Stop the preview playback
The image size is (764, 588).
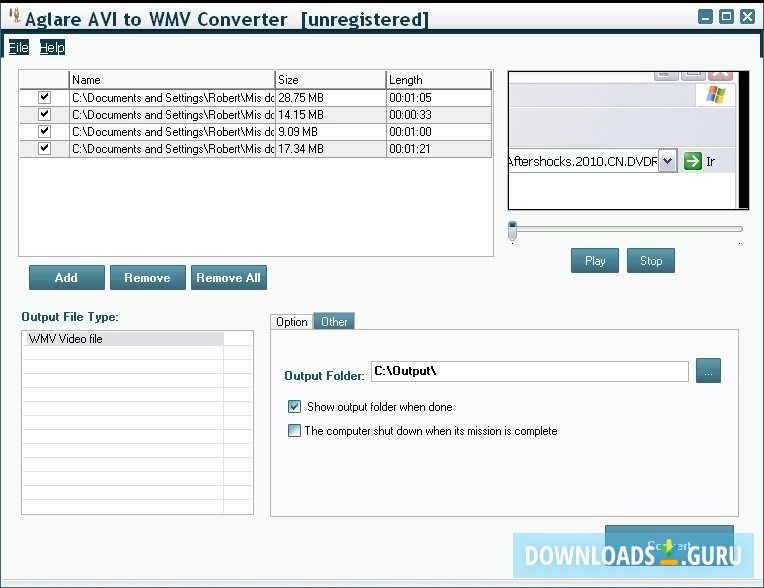(x=651, y=261)
